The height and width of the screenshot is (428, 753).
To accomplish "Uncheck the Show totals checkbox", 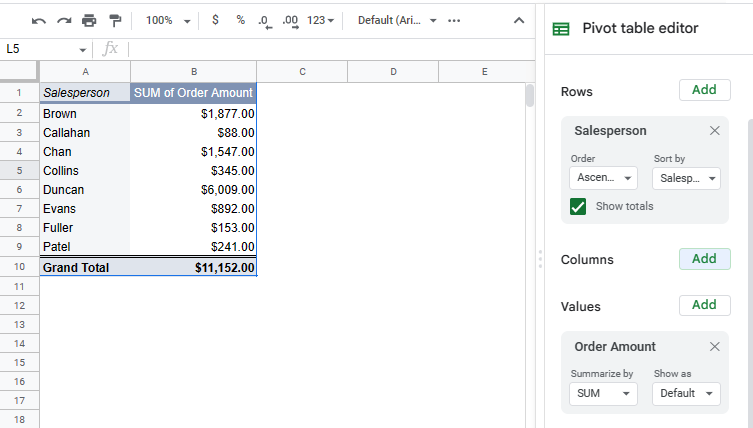I will (578, 206).
